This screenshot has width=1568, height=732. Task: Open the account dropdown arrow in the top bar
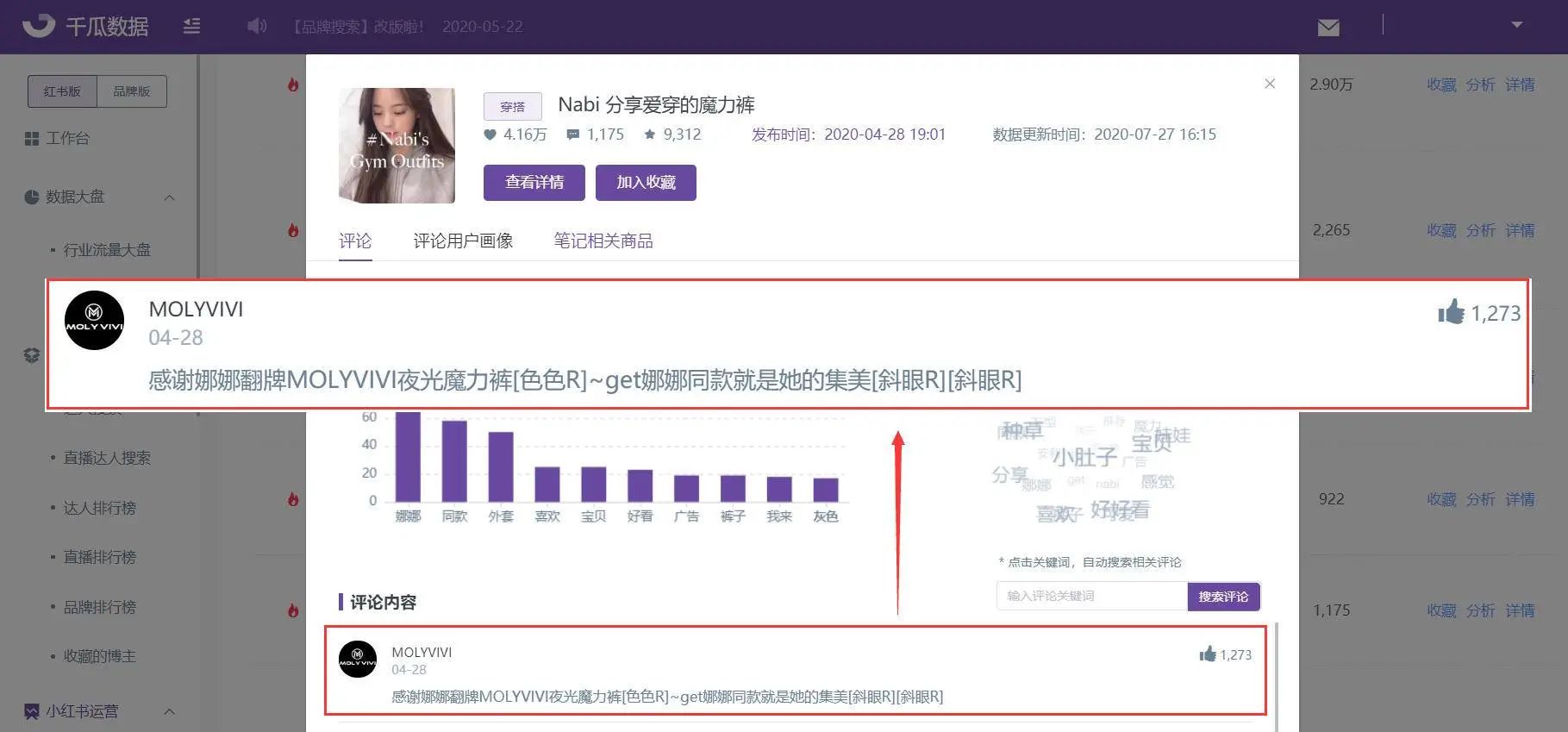[1516, 25]
